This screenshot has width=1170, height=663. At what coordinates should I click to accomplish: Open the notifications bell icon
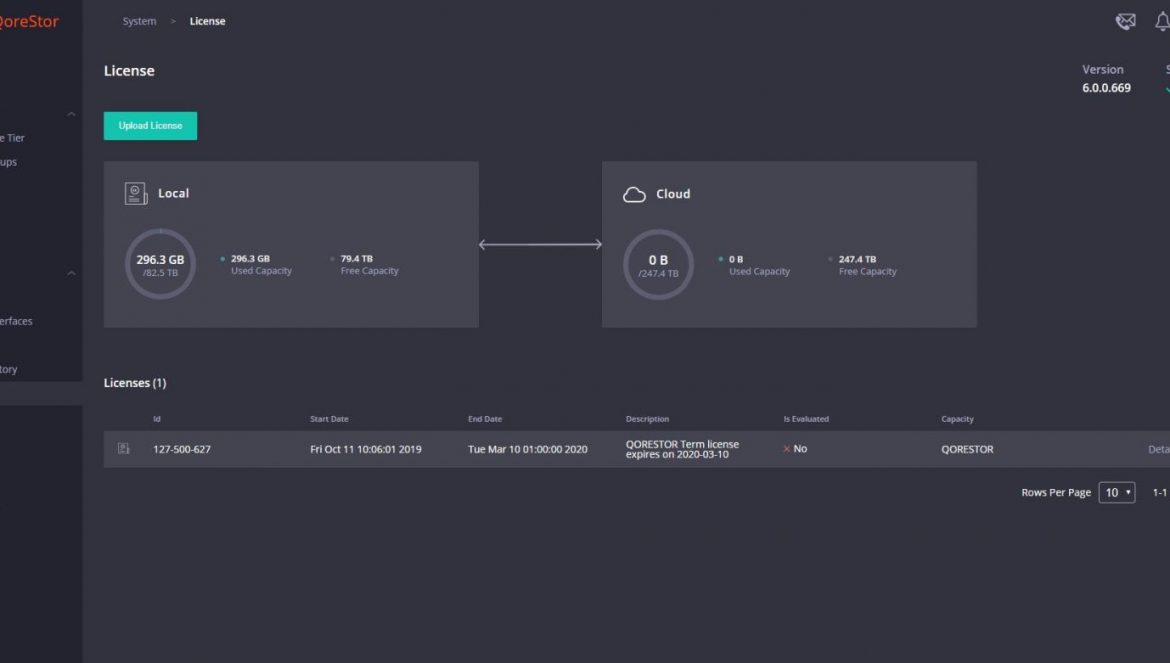pos(1163,22)
